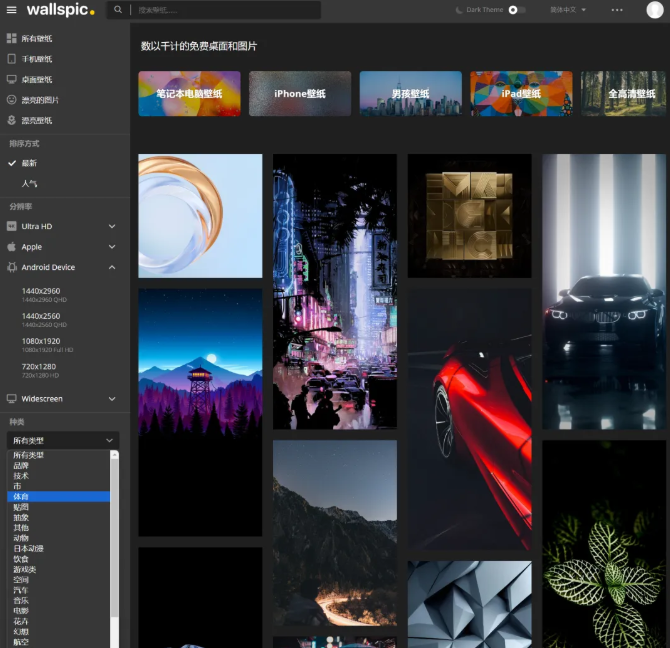This screenshot has height=648, width=670.
Task: Choose 汽车 in the category list
Action: click(59, 590)
